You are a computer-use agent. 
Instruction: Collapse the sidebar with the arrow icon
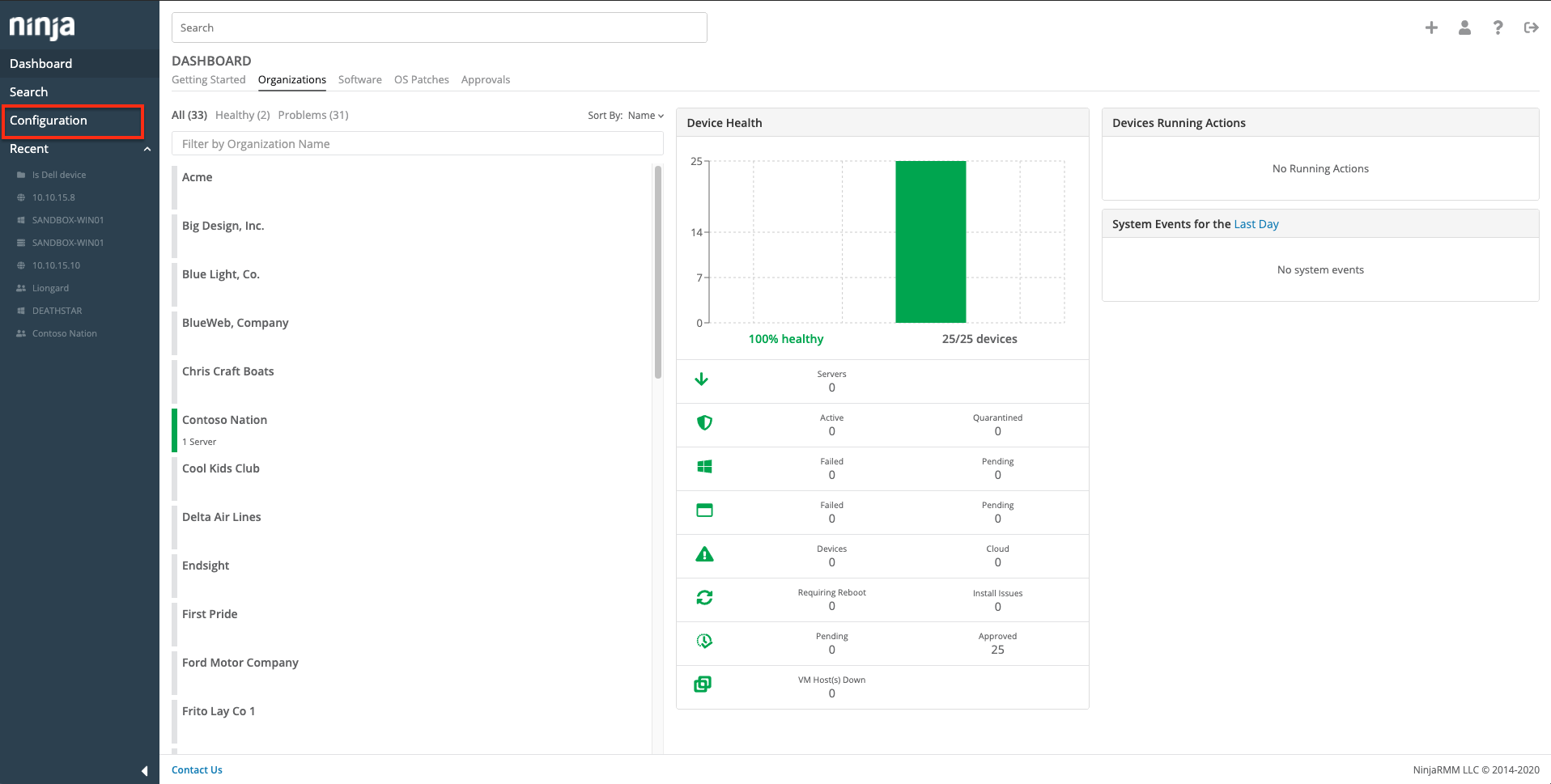click(x=145, y=771)
